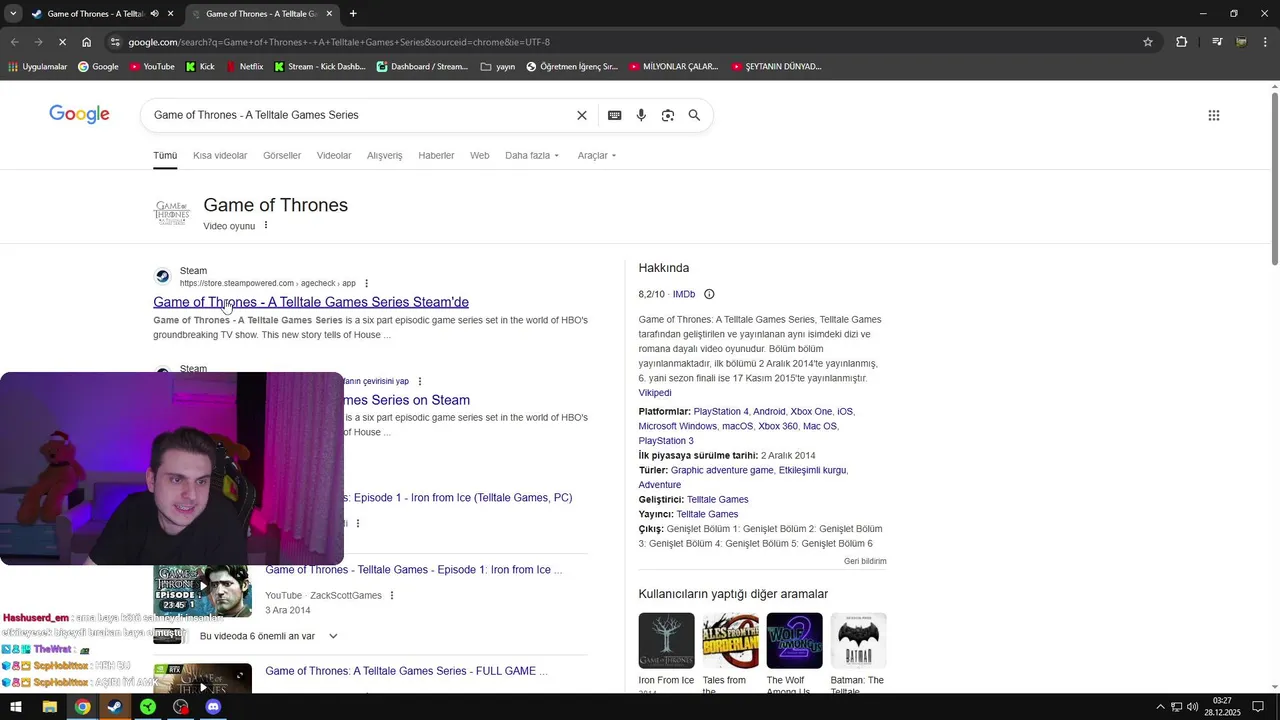Image resolution: width=1280 pixels, height=720 pixels.
Task: Open the Vikipedi link
Action: click(x=655, y=393)
